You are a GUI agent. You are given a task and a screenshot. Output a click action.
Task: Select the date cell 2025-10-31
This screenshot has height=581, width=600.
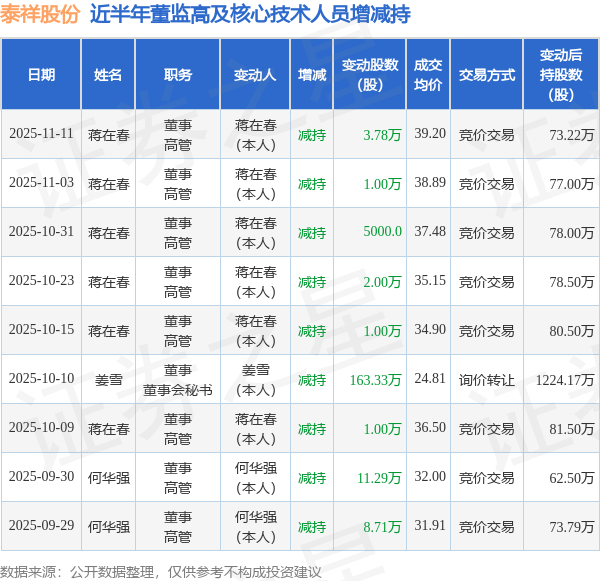click(41, 232)
